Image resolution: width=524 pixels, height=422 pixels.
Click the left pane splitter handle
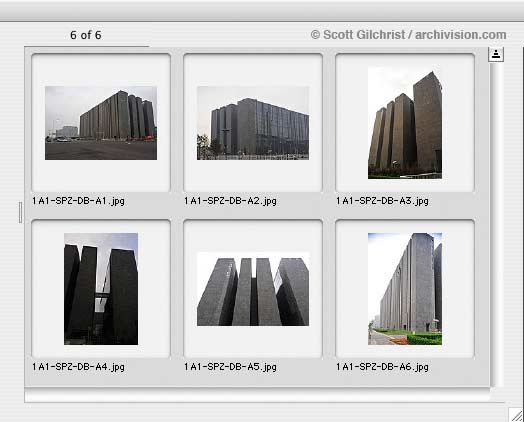pos(20,212)
